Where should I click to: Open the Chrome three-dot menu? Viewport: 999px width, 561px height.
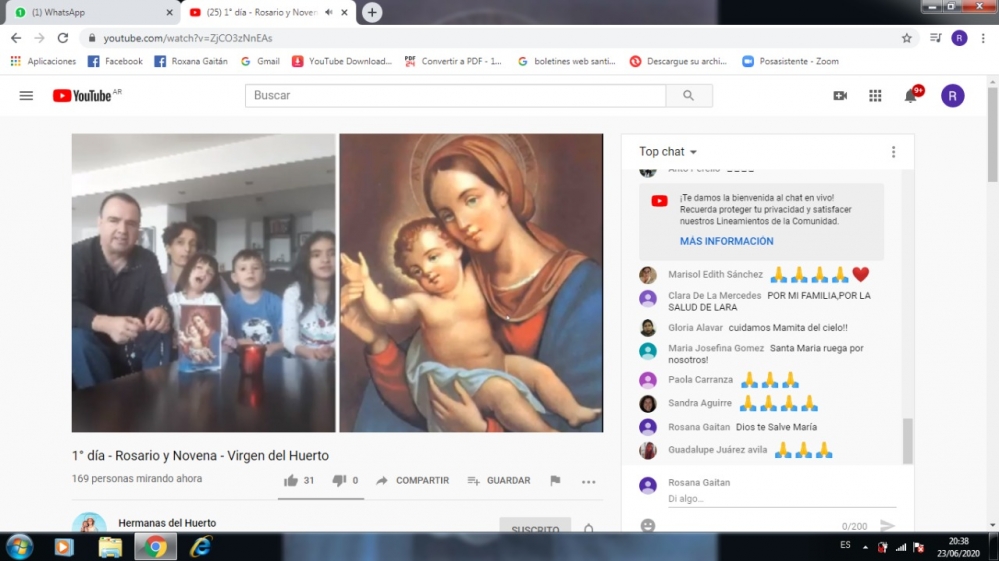[983, 38]
